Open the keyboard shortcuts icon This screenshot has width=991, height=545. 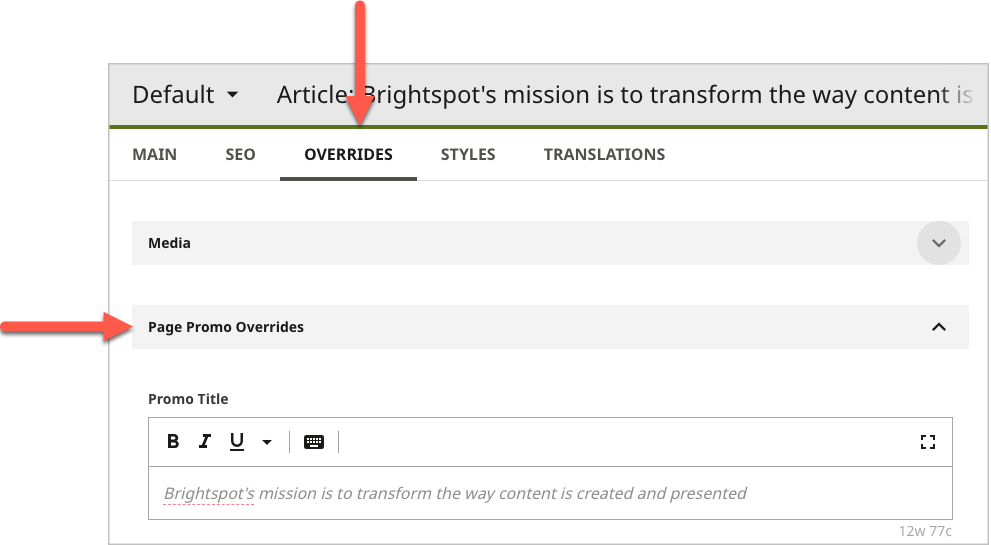click(313, 442)
